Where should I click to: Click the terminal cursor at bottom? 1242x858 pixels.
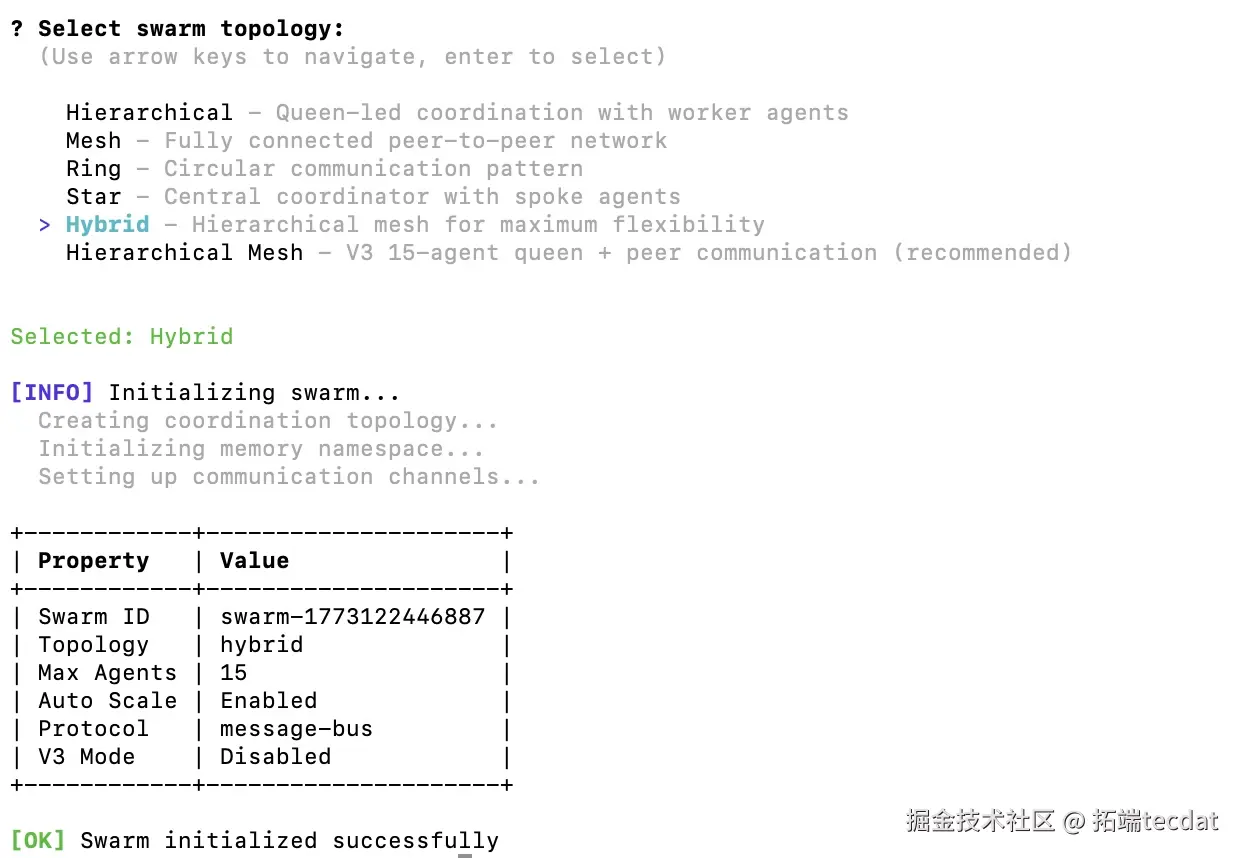point(465,854)
